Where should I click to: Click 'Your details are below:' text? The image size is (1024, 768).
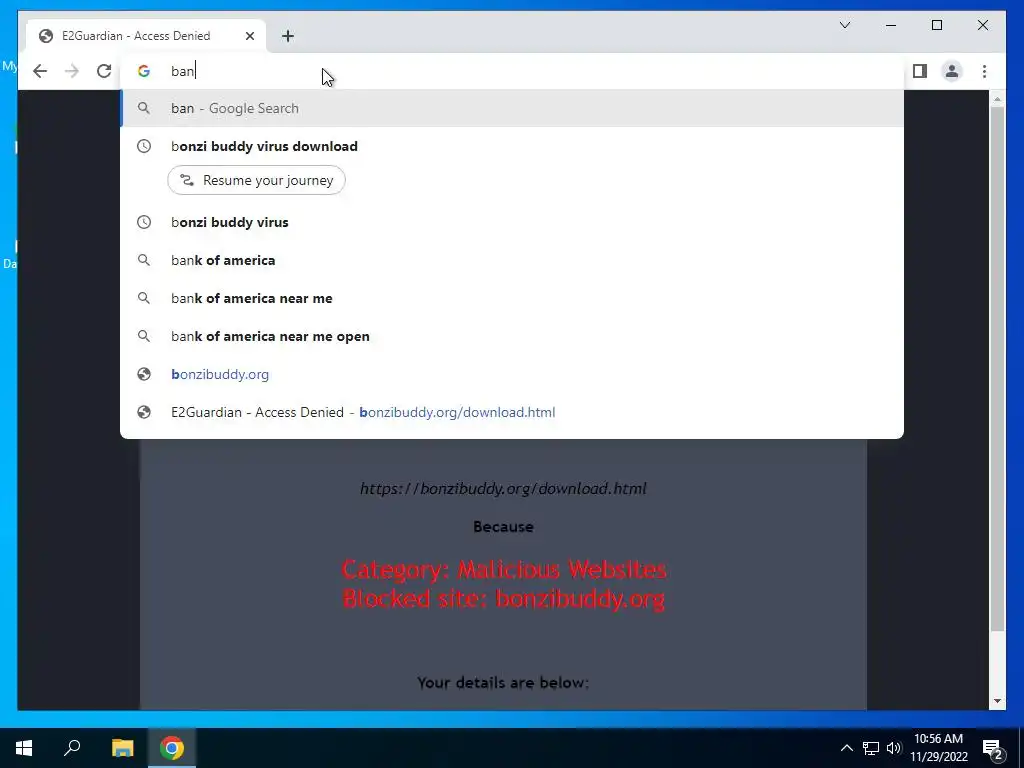click(503, 682)
